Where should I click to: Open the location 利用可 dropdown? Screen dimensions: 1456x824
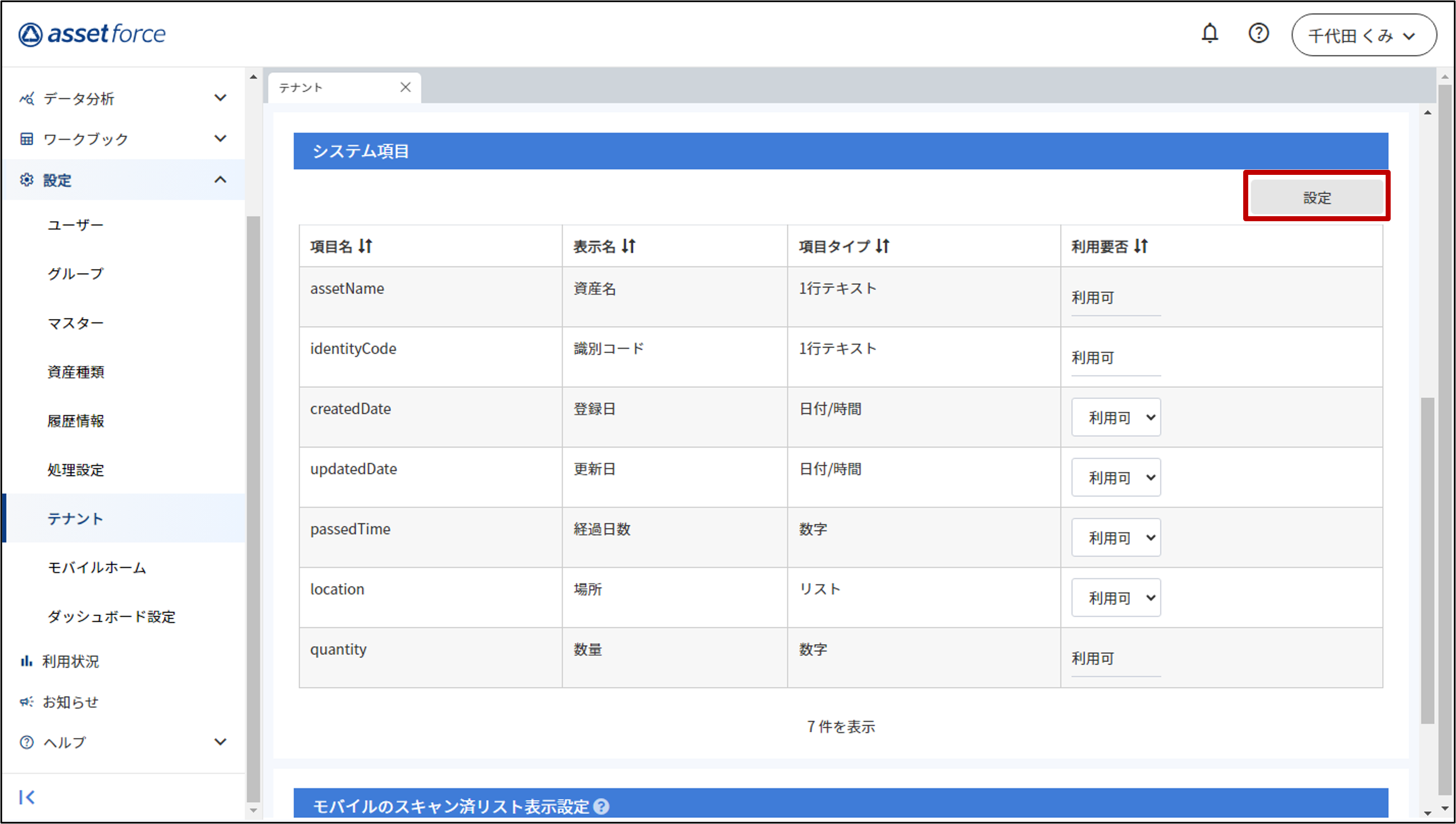click(1115, 598)
